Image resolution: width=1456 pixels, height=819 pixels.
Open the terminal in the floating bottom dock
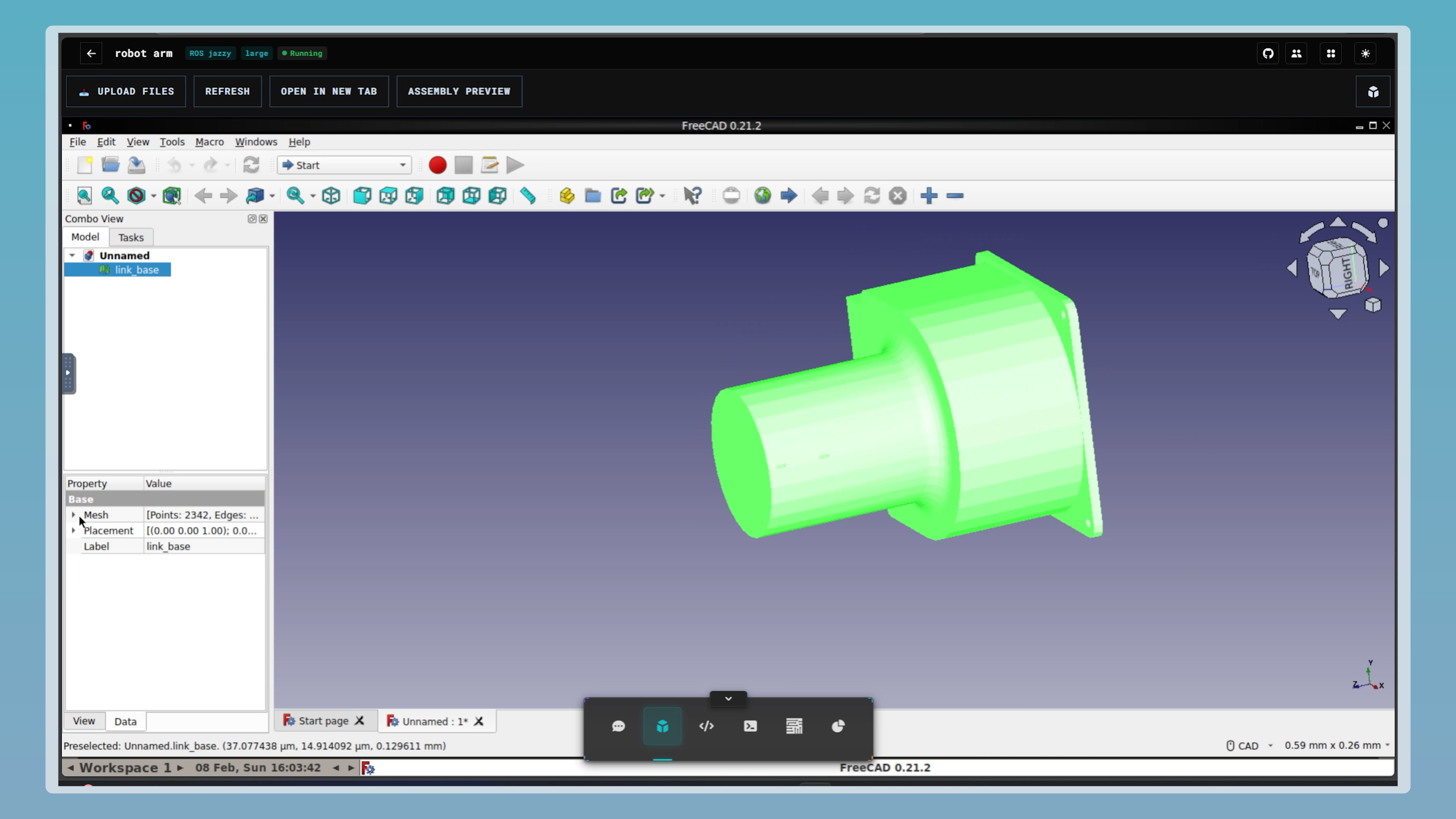750,726
